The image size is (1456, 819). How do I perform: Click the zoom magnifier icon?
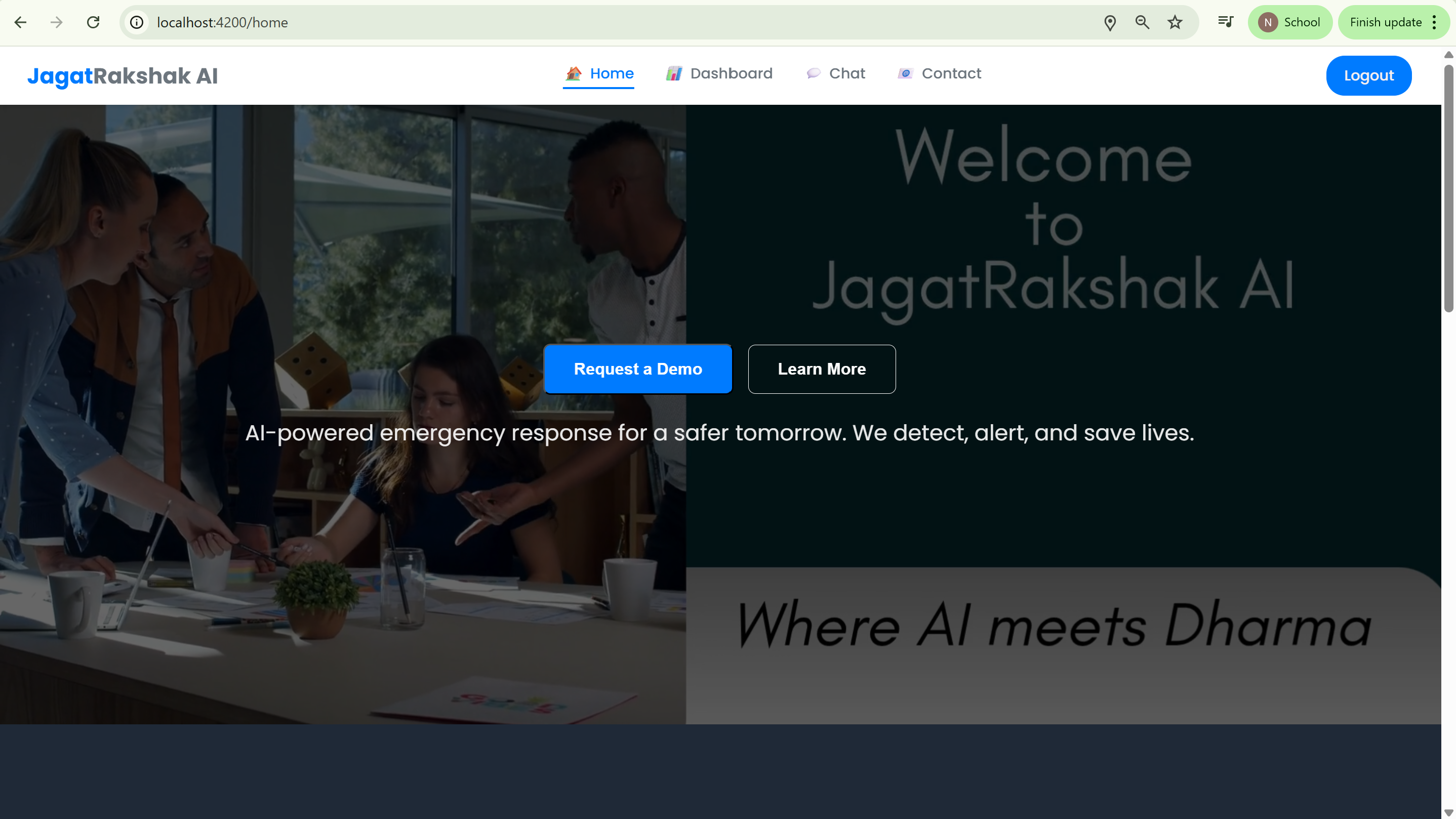pyautogui.click(x=1142, y=23)
